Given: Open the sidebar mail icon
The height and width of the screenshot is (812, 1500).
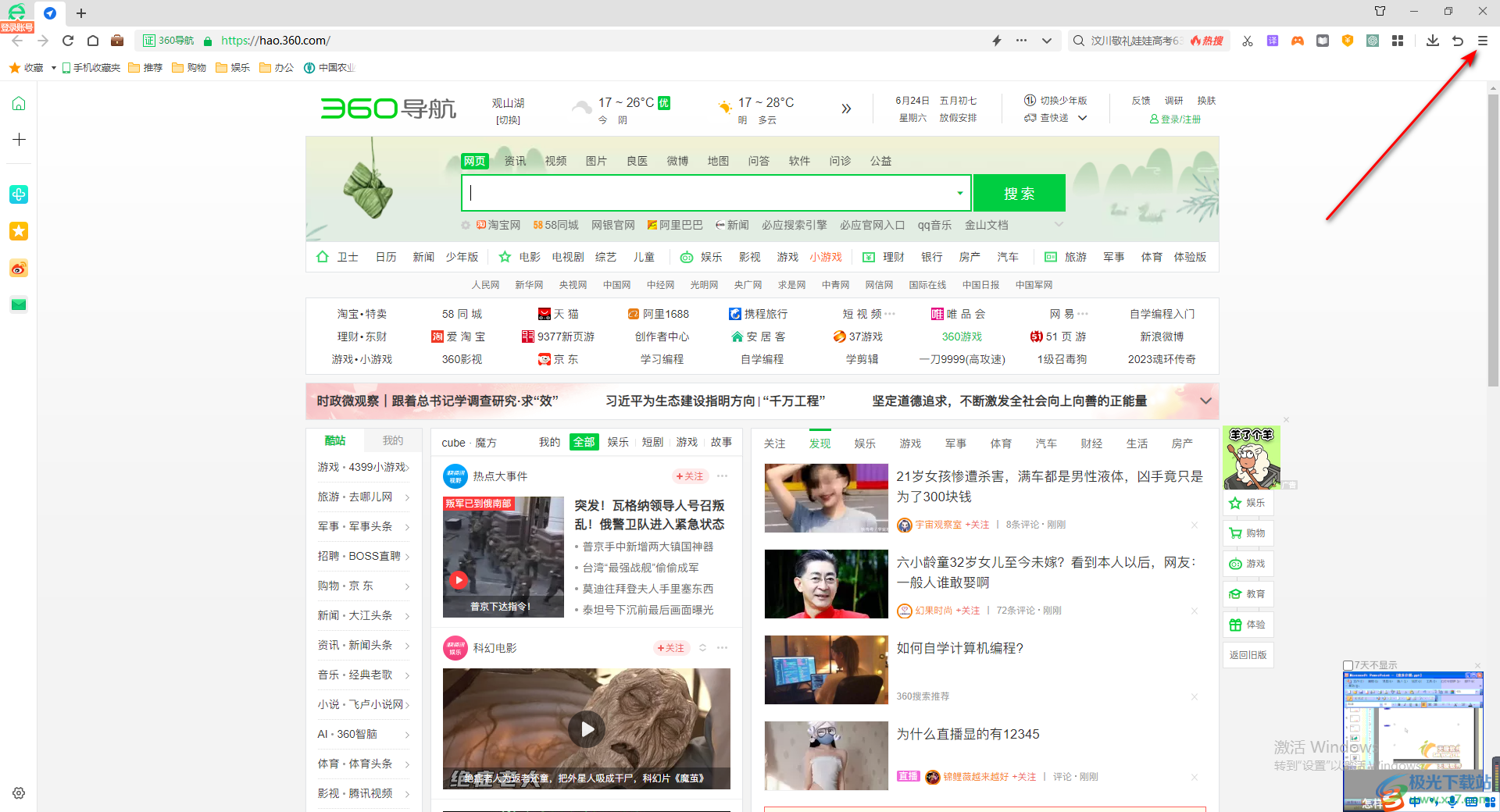Looking at the screenshot, I should (x=19, y=304).
